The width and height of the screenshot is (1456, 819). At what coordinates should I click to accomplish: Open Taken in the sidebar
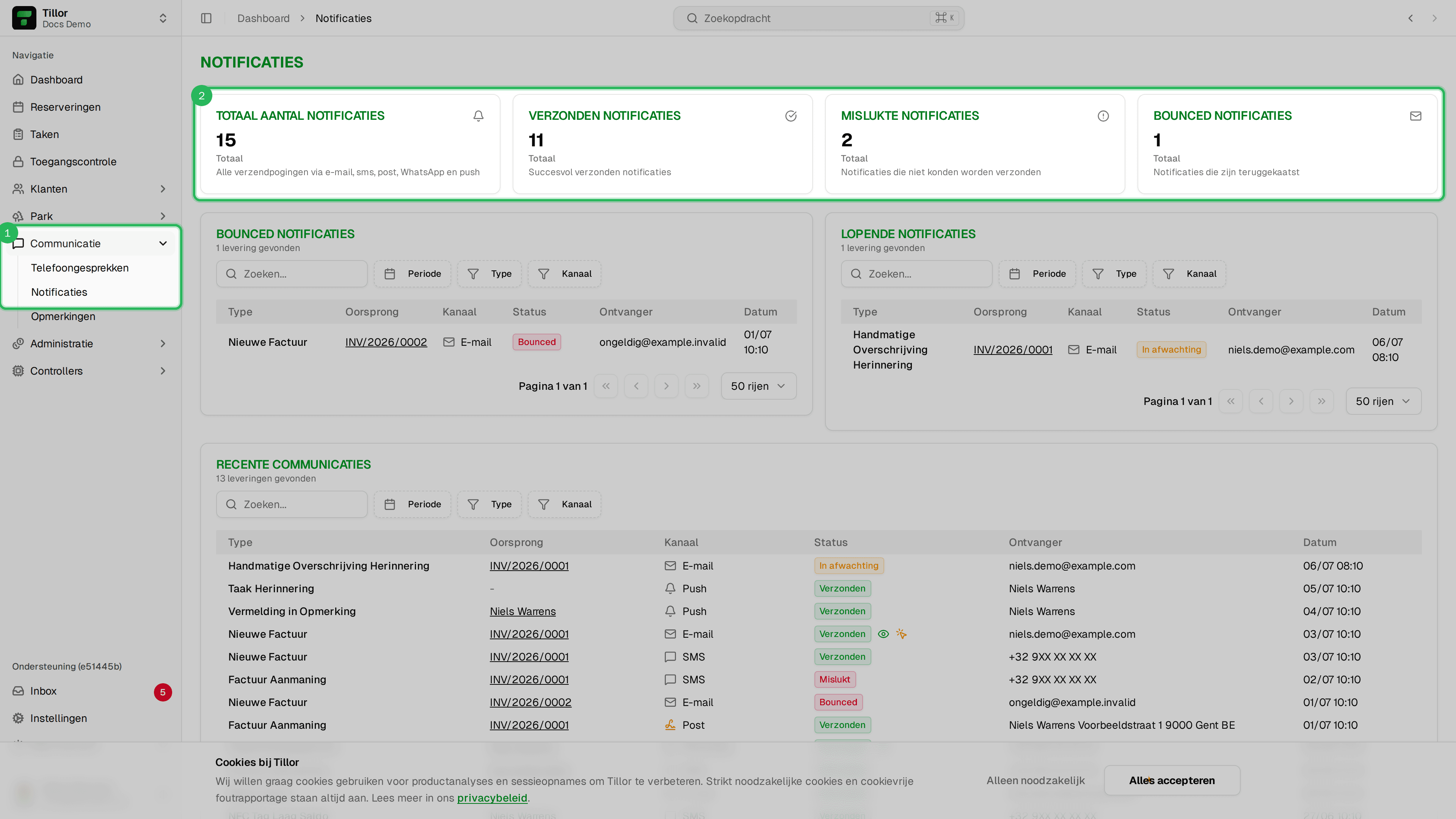coord(91,134)
